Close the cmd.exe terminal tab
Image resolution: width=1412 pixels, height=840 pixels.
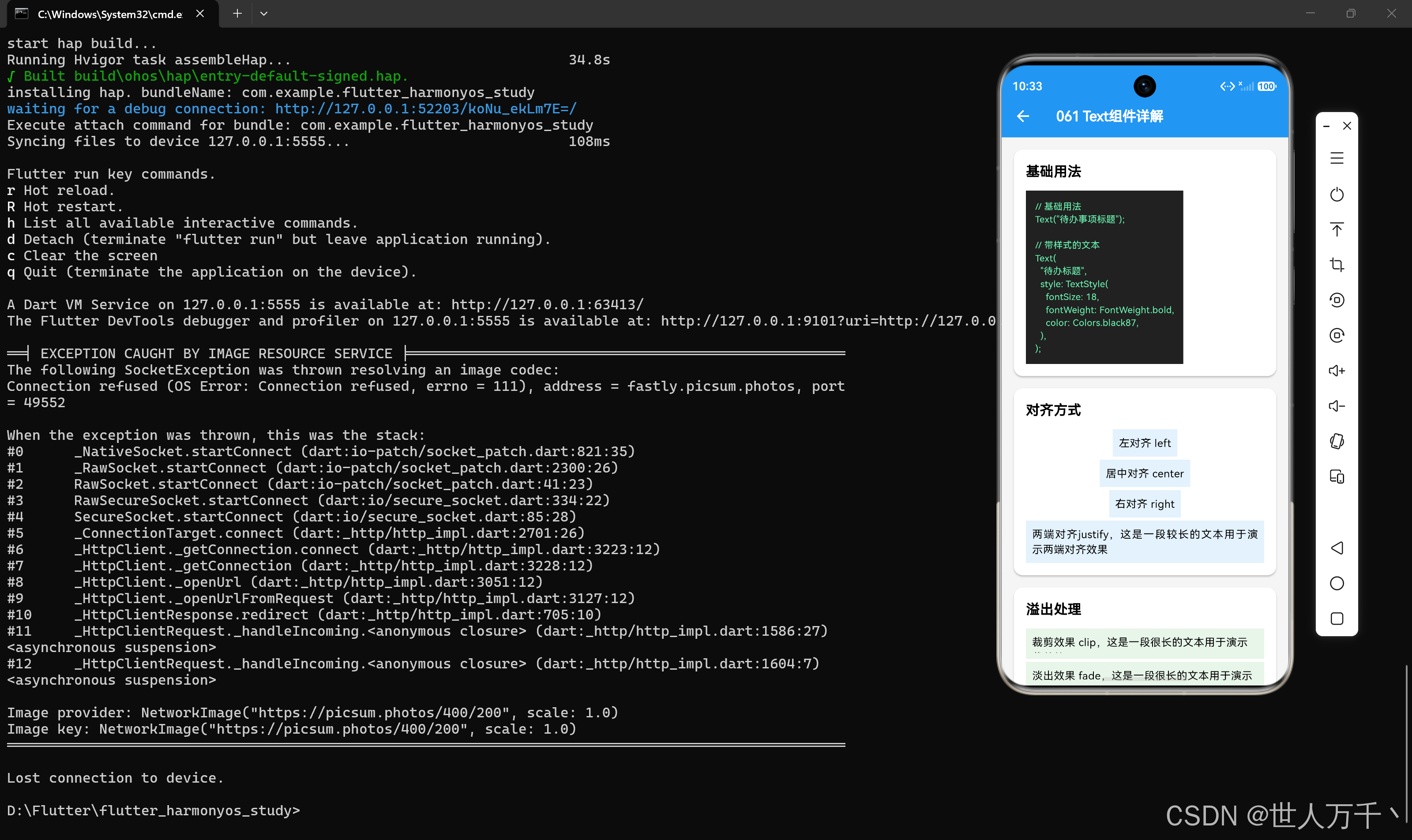point(200,14)
